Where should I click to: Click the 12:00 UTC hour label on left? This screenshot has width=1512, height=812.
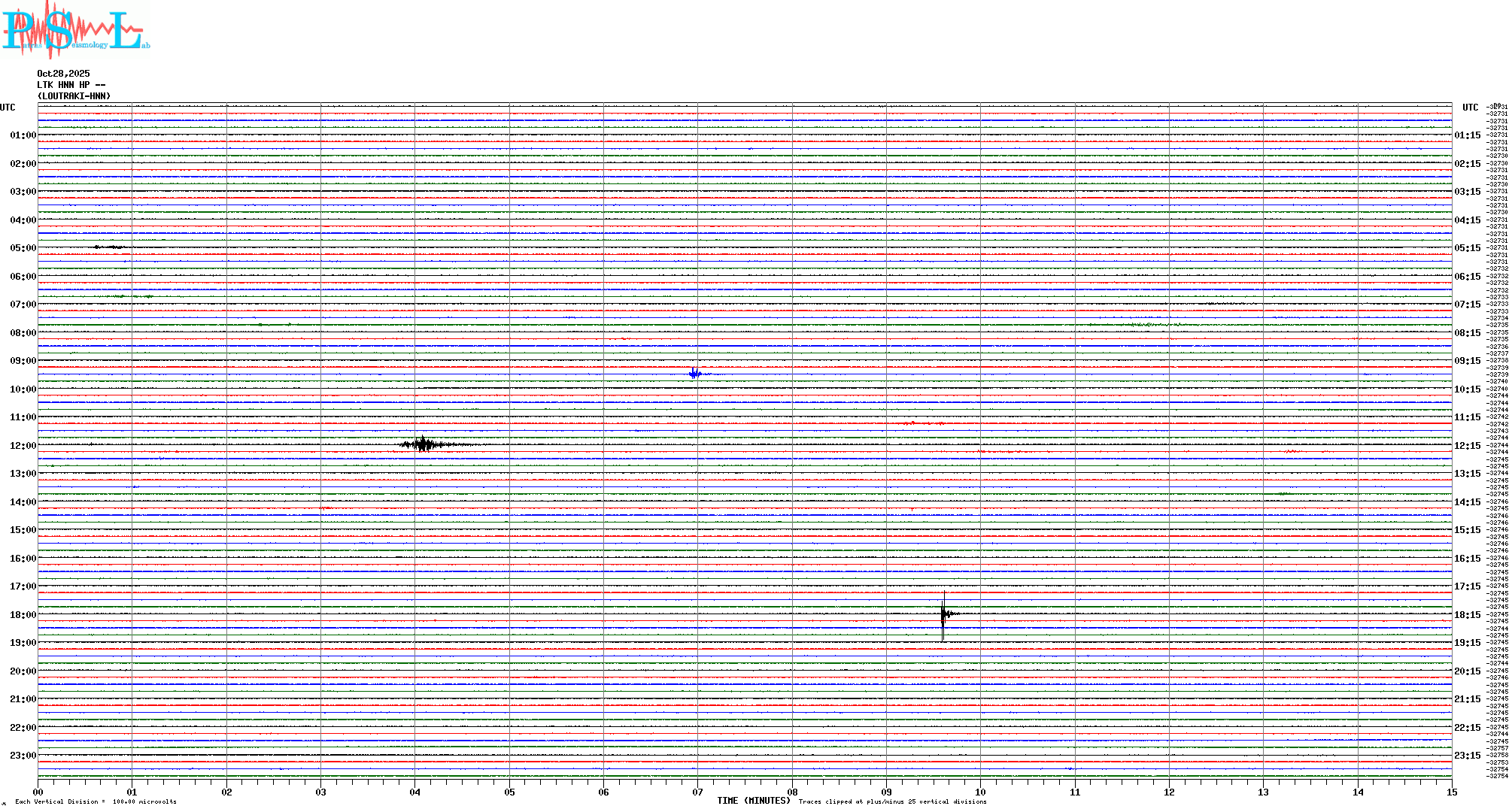pyautogui.click(x=23, y=446)
